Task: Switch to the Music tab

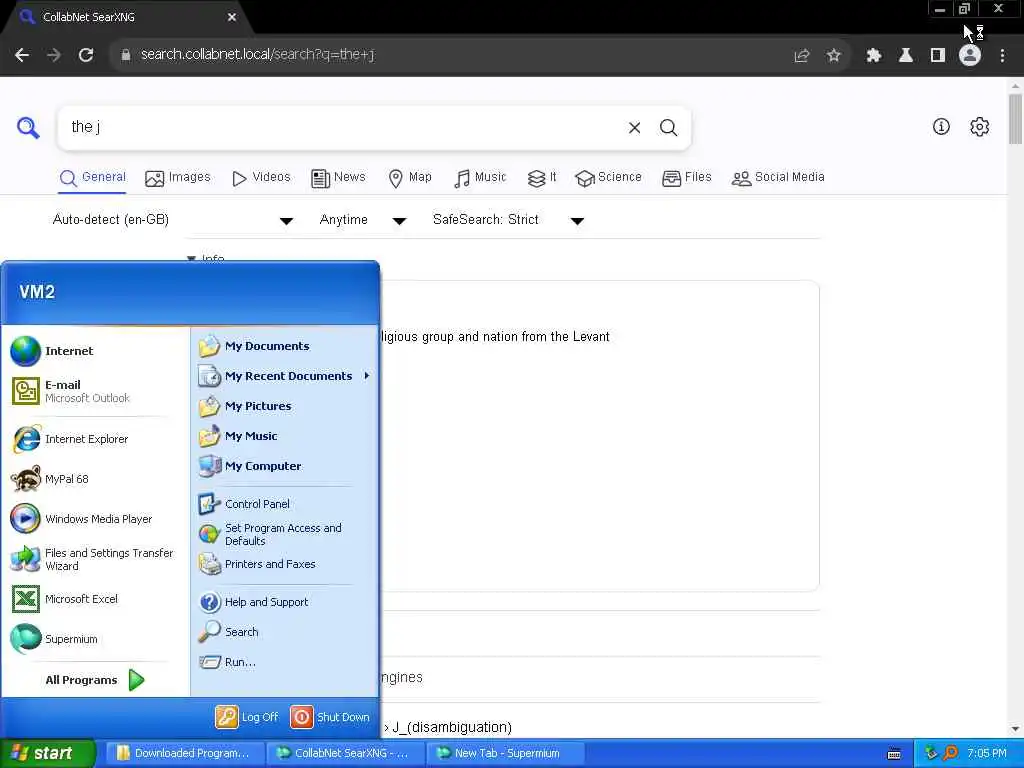Action: coord(480,178)
